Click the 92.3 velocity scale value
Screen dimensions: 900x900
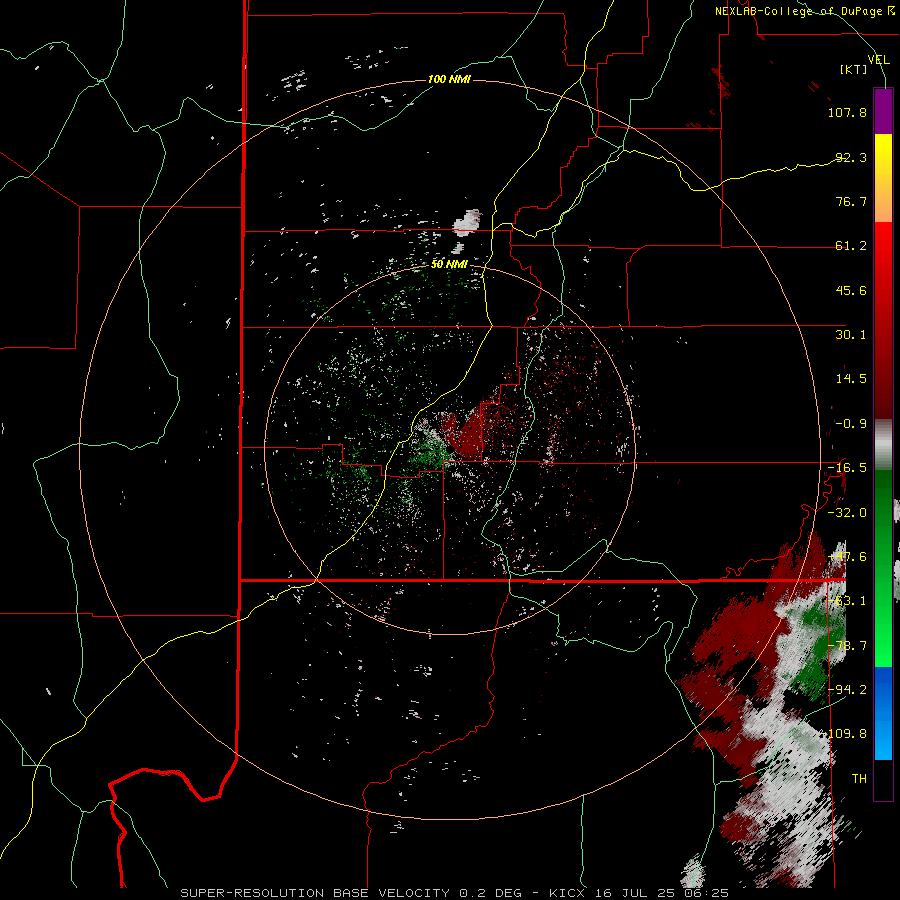point(851,157)
